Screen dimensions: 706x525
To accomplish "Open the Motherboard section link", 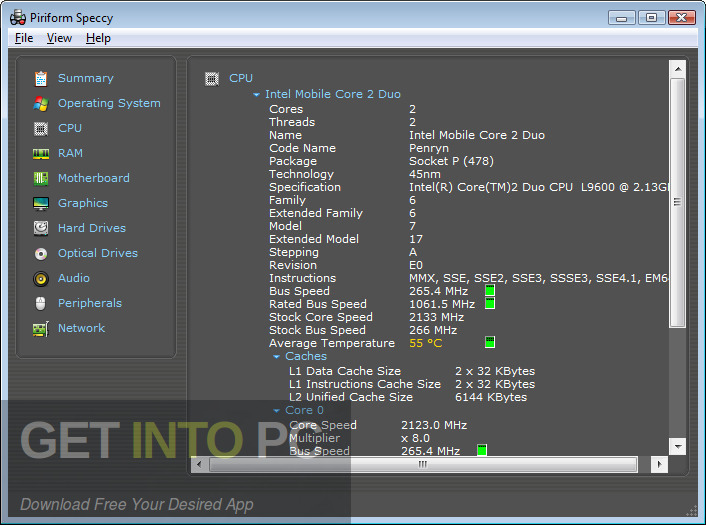I will [x=94, y=178].
